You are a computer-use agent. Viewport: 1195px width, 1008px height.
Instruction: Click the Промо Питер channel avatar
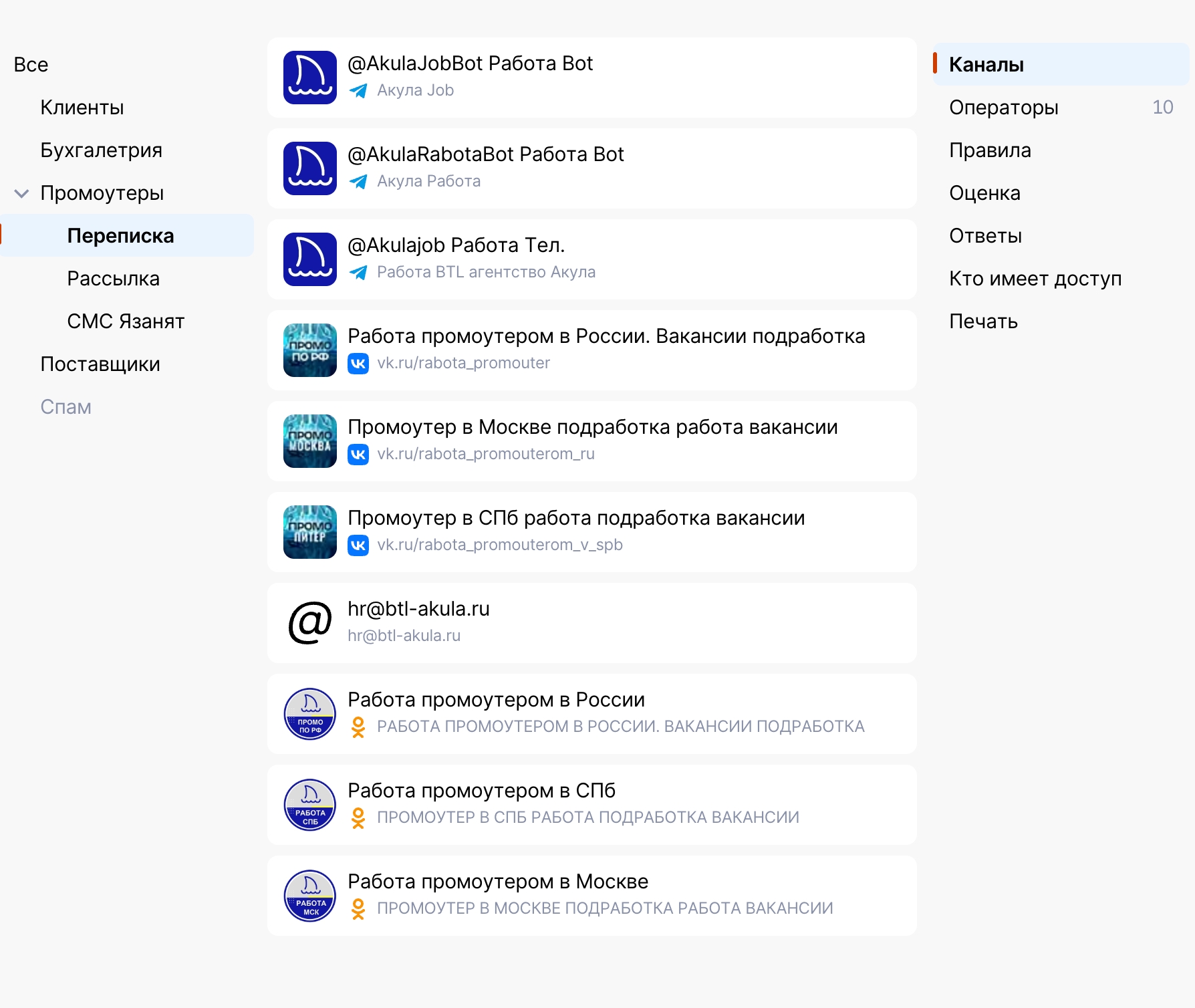[x=309, y=532]
